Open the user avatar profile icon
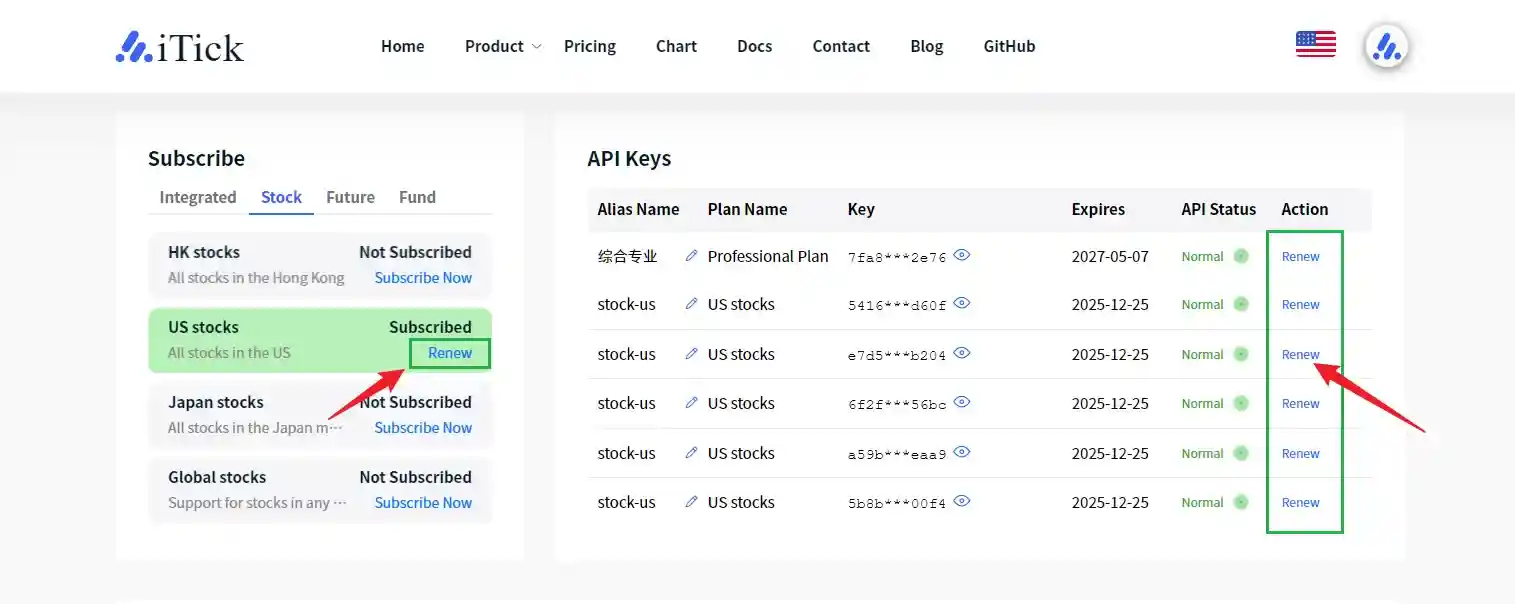Screen dimensions: 1515x604 pos(1386,46)
